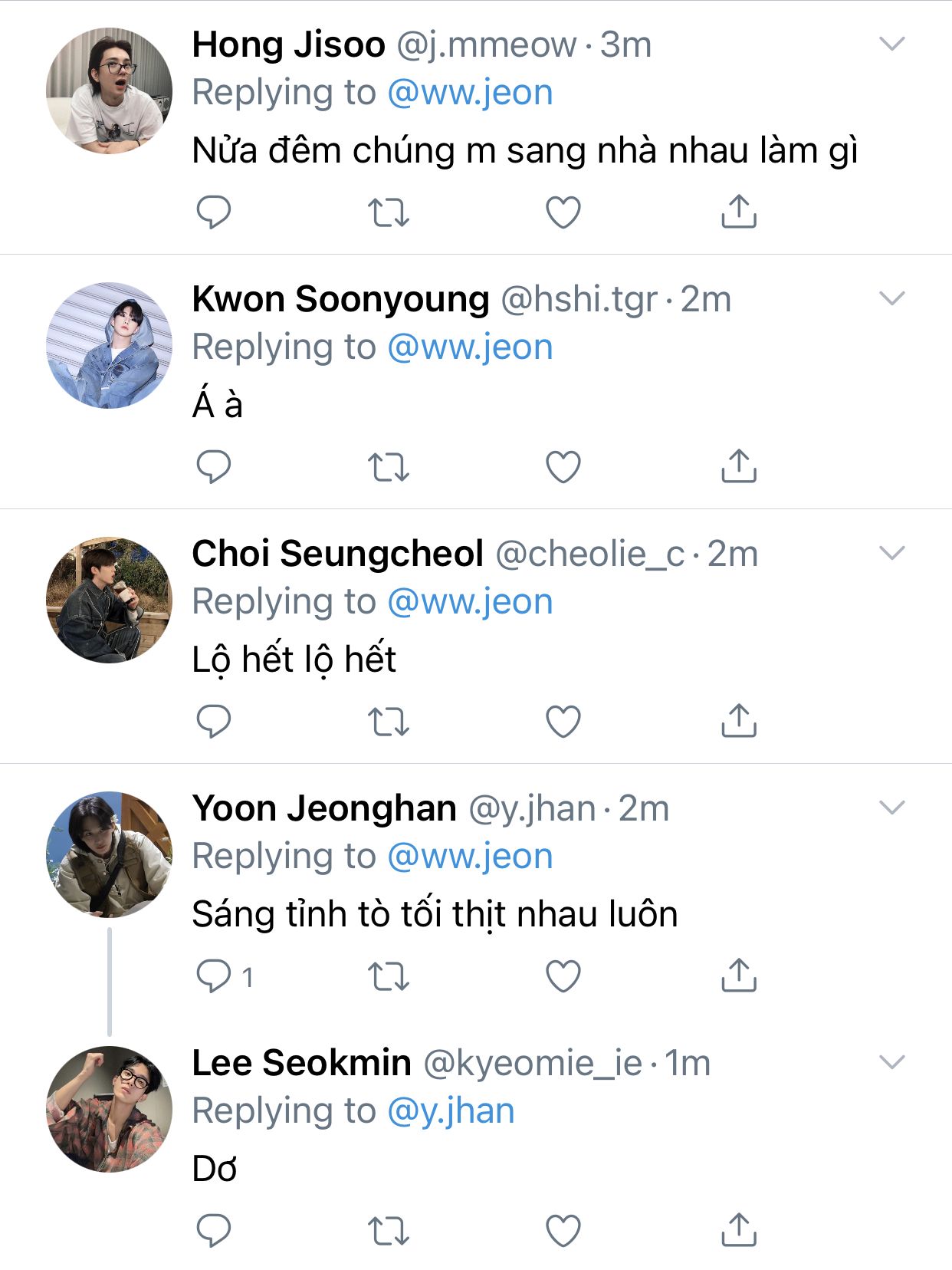Open tweet text "Lộ hết lộ hết"
Screen dimensions: 952x1270
click(x=294, y=660)
